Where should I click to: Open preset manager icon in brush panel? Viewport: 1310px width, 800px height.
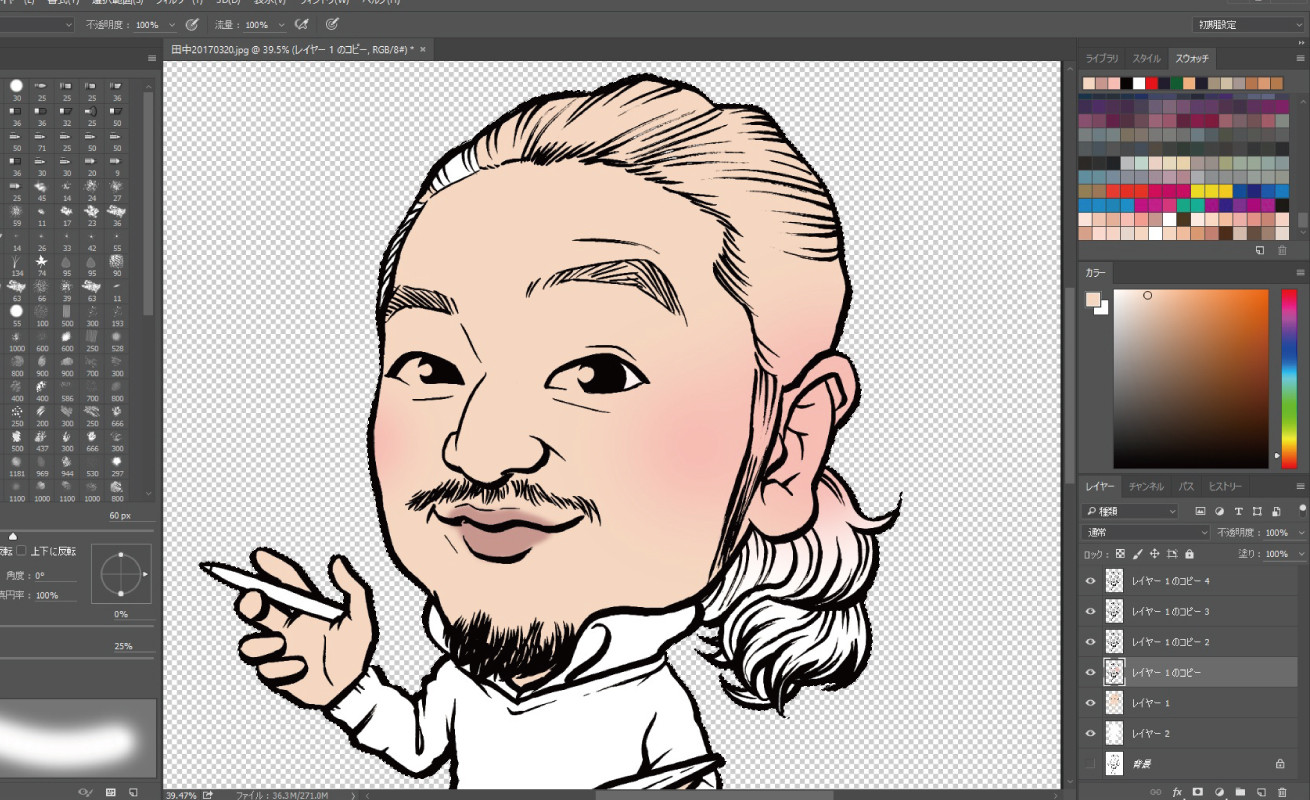(111, 792)
